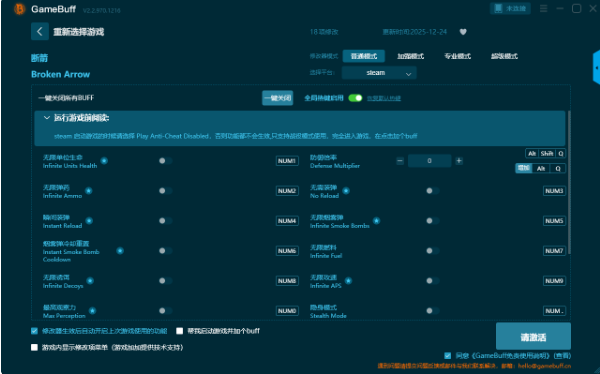Screen dimensions: 600x374
Task: Disable the global hotkey green toggle
Action: [x=355, y=98]
